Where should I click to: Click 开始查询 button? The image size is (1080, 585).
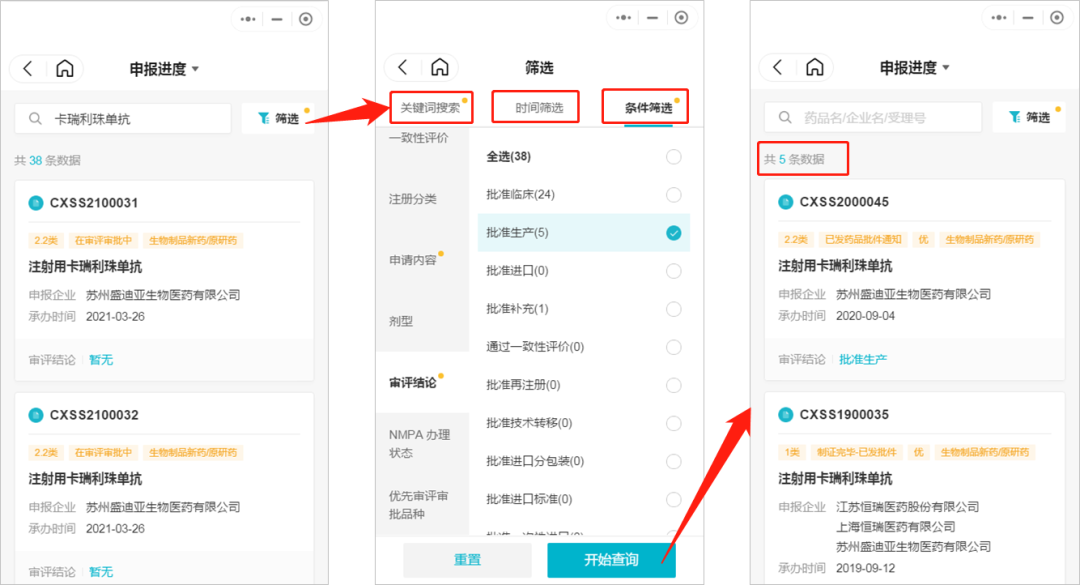pyautogui.click(x=611, y=560)
